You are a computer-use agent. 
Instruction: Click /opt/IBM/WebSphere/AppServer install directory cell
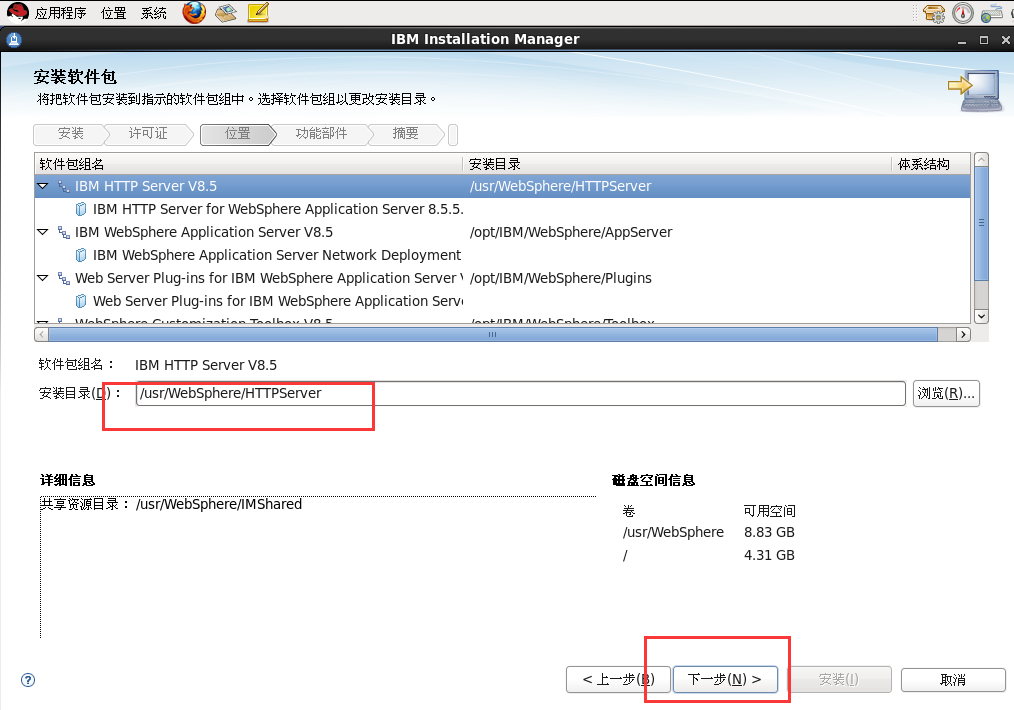coord(571,232)
